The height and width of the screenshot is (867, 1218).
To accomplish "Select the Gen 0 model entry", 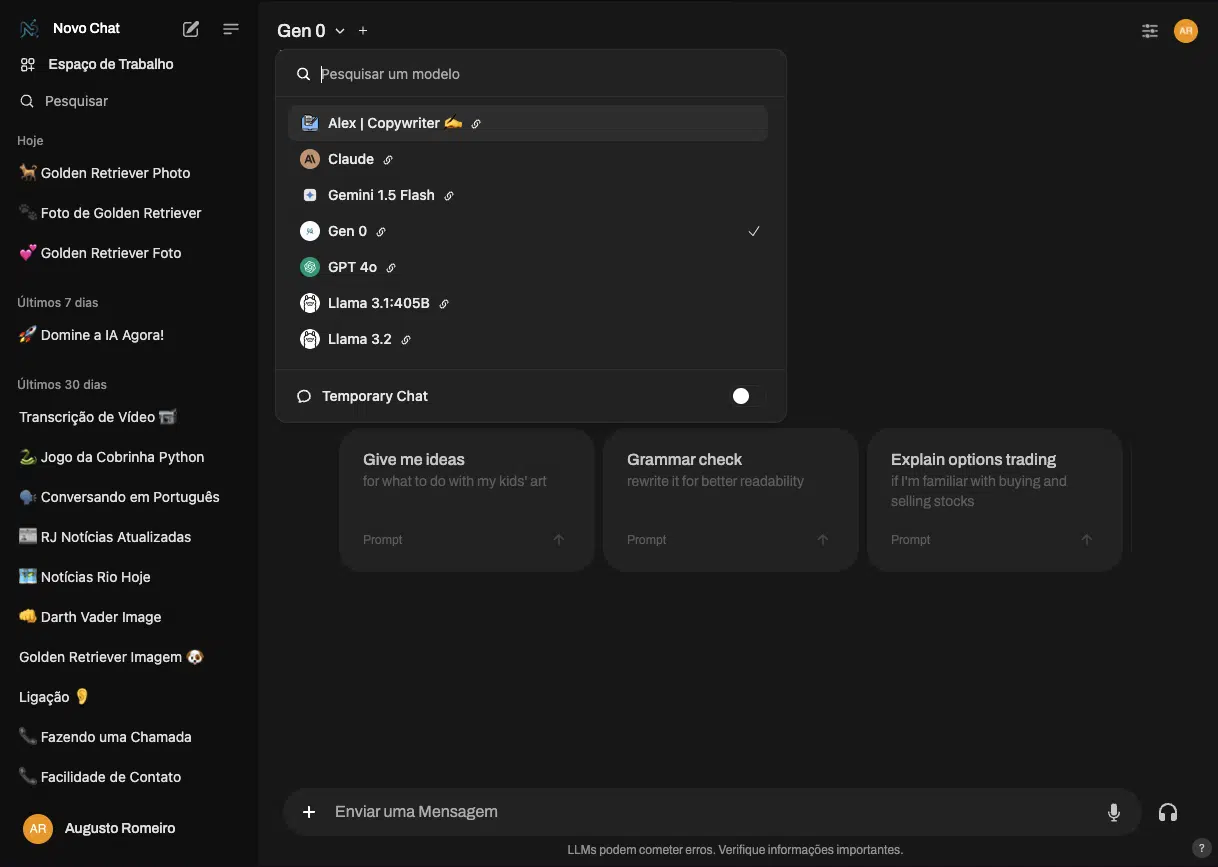I will [x=528, y=231].
